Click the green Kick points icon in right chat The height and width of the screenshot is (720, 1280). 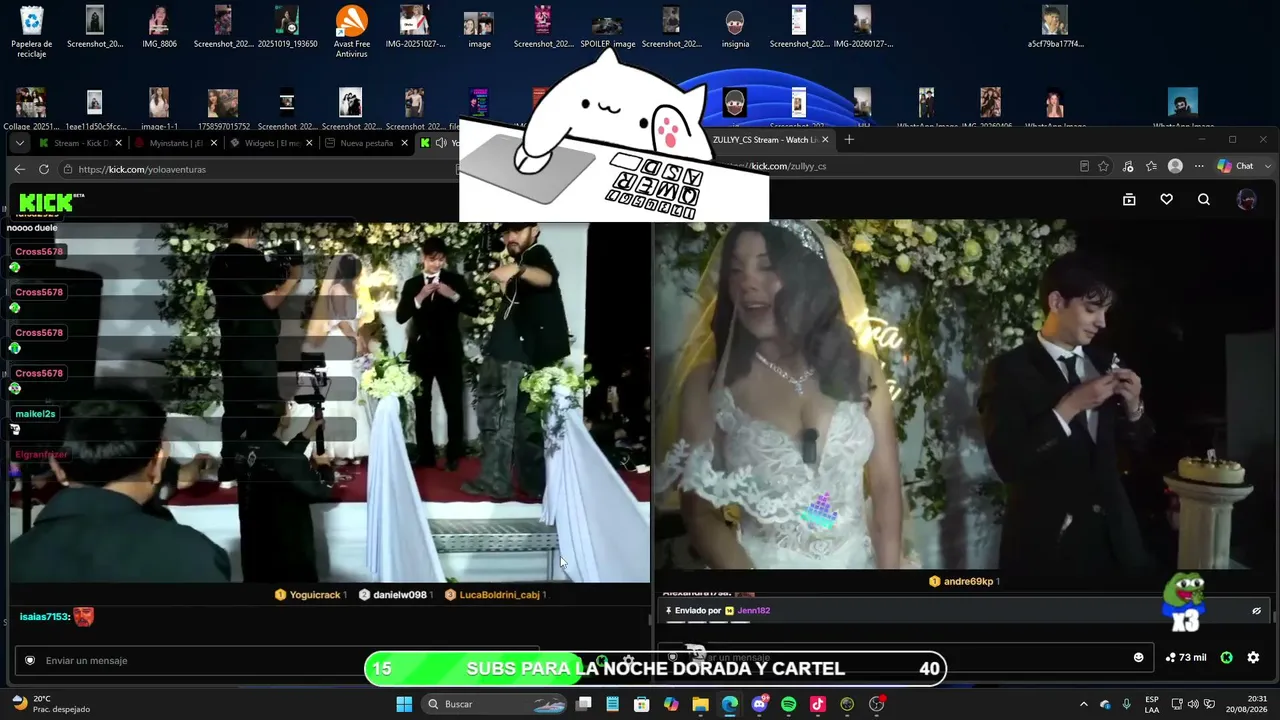1227,657
